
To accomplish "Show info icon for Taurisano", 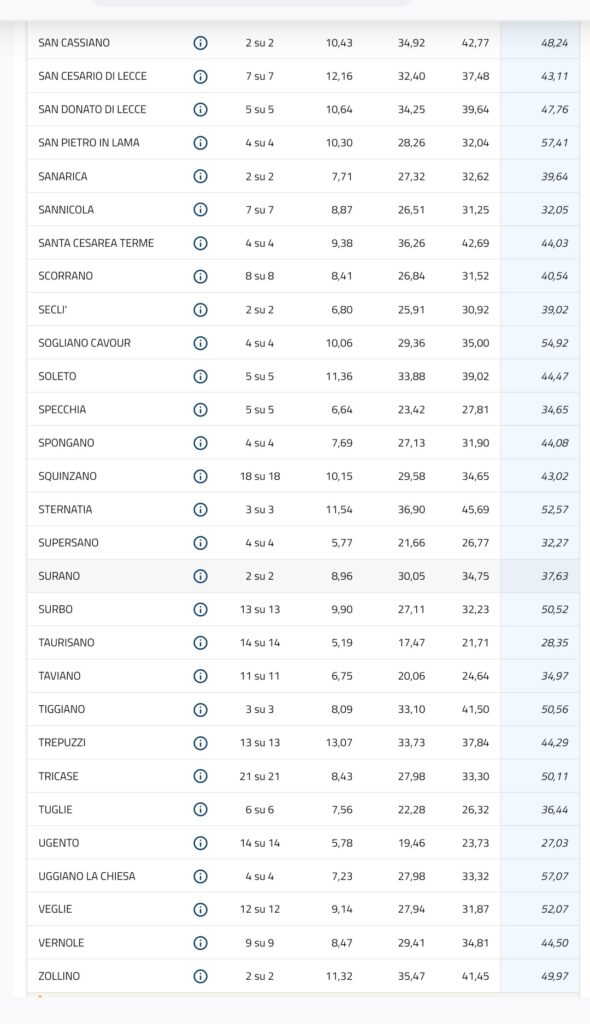I will [x=201, y=643].
